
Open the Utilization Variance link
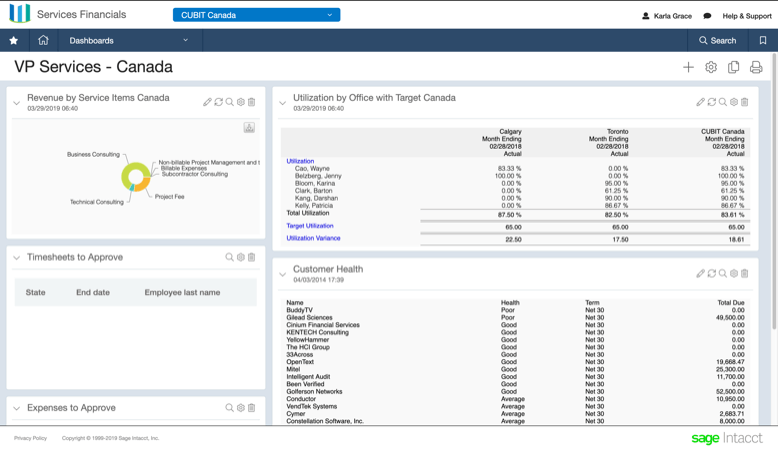coord(313,239)
